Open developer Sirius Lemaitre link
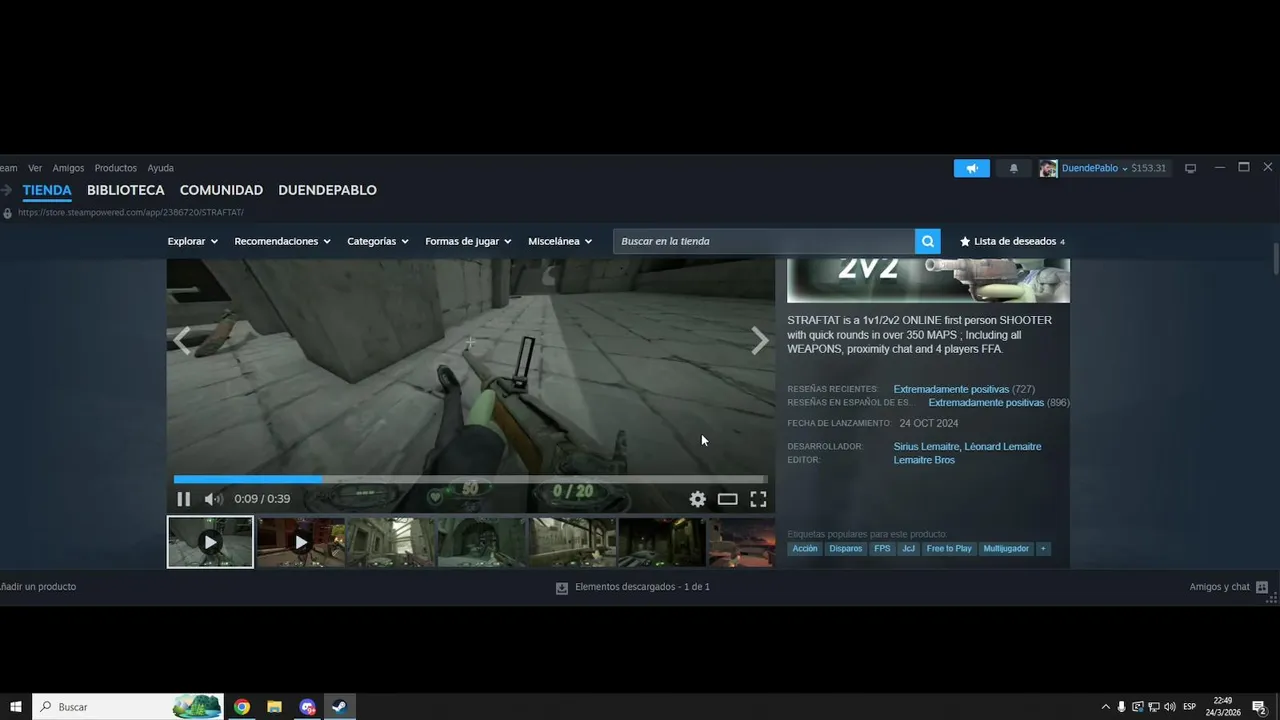Image resolution: width=1280 pixels, height=720 pixels. 926,447
